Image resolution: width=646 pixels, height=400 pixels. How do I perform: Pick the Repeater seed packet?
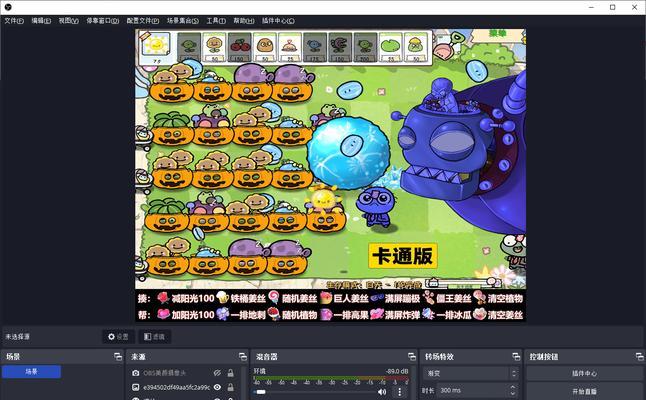click(365, 47)
